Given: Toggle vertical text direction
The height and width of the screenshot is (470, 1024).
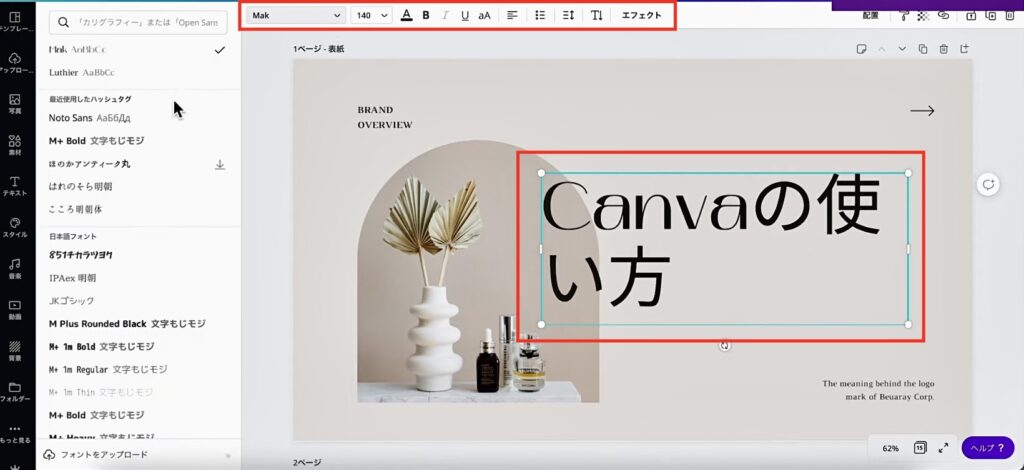Looking at the screenshot, I should coord(597,15).
